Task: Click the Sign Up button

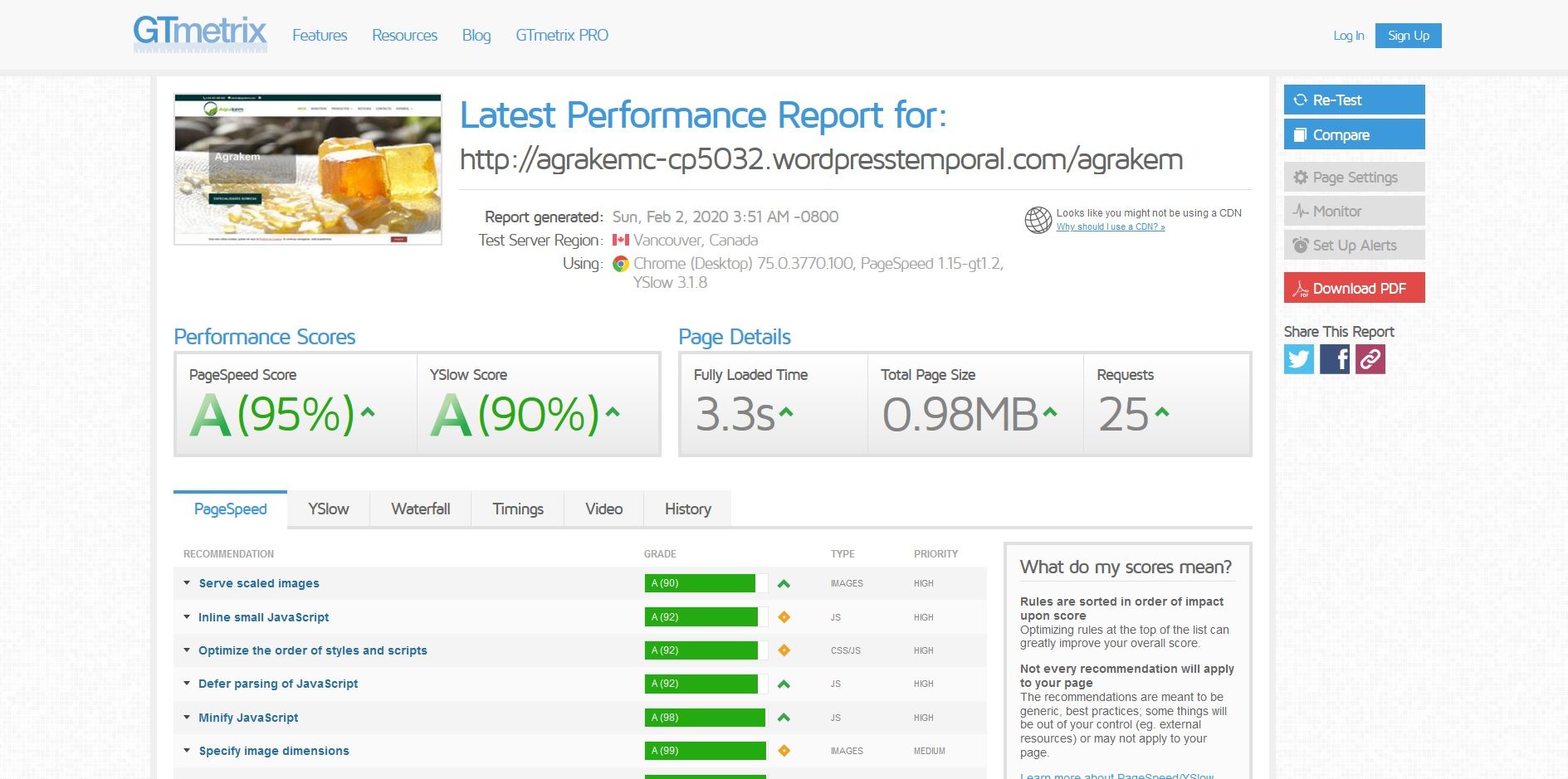Action: 1409,36
